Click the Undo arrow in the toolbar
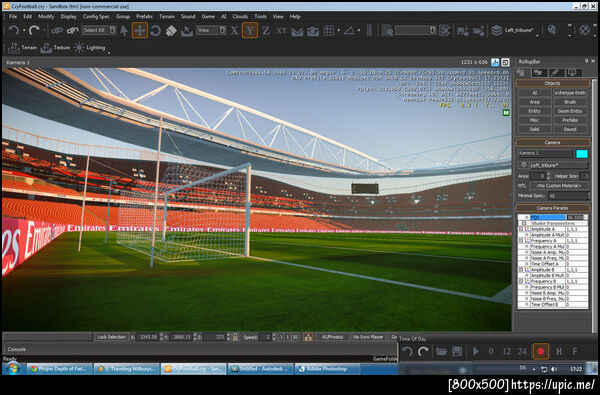The height and width of the screenshot is (395, 600). tap(14, 30)
